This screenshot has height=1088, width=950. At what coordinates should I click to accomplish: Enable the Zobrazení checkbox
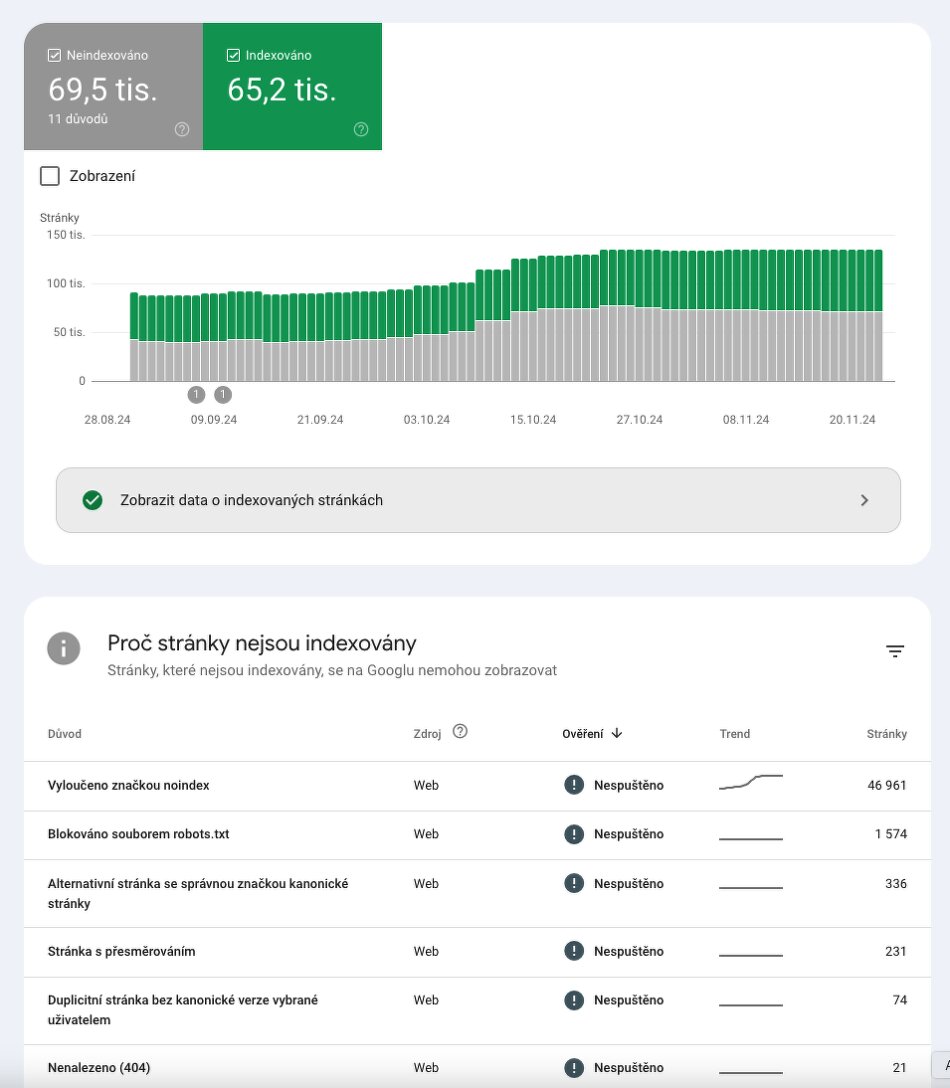(50, 177)
